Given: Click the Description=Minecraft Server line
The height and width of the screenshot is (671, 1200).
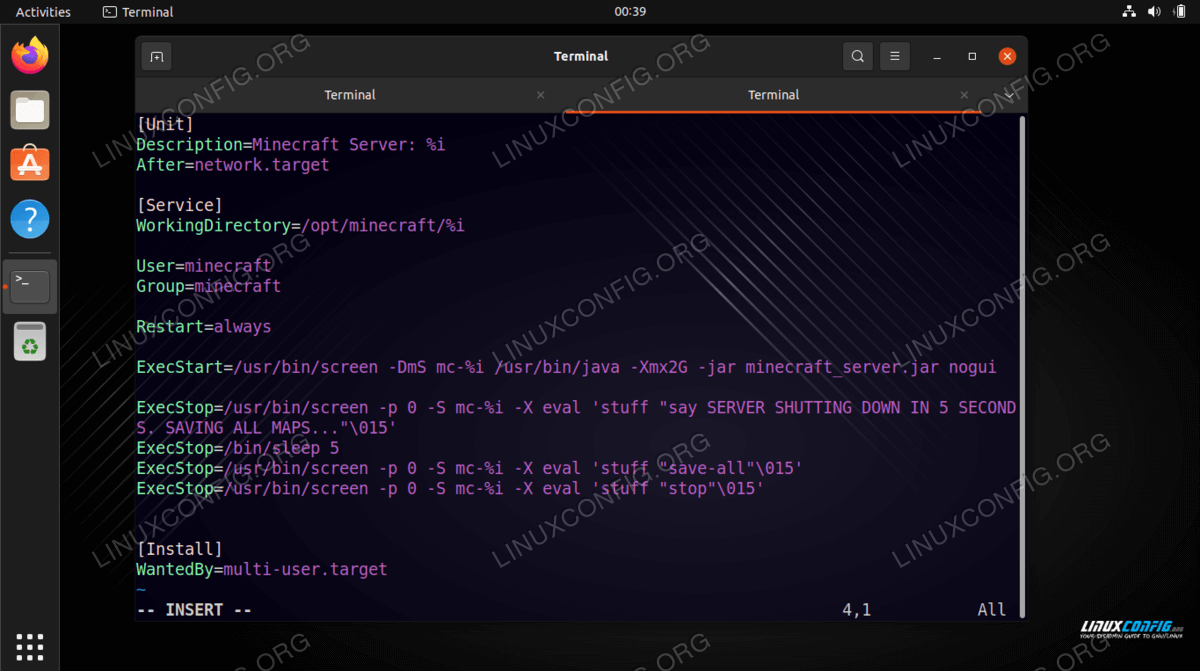Looking at the screenshot, I should coord(291,145).
